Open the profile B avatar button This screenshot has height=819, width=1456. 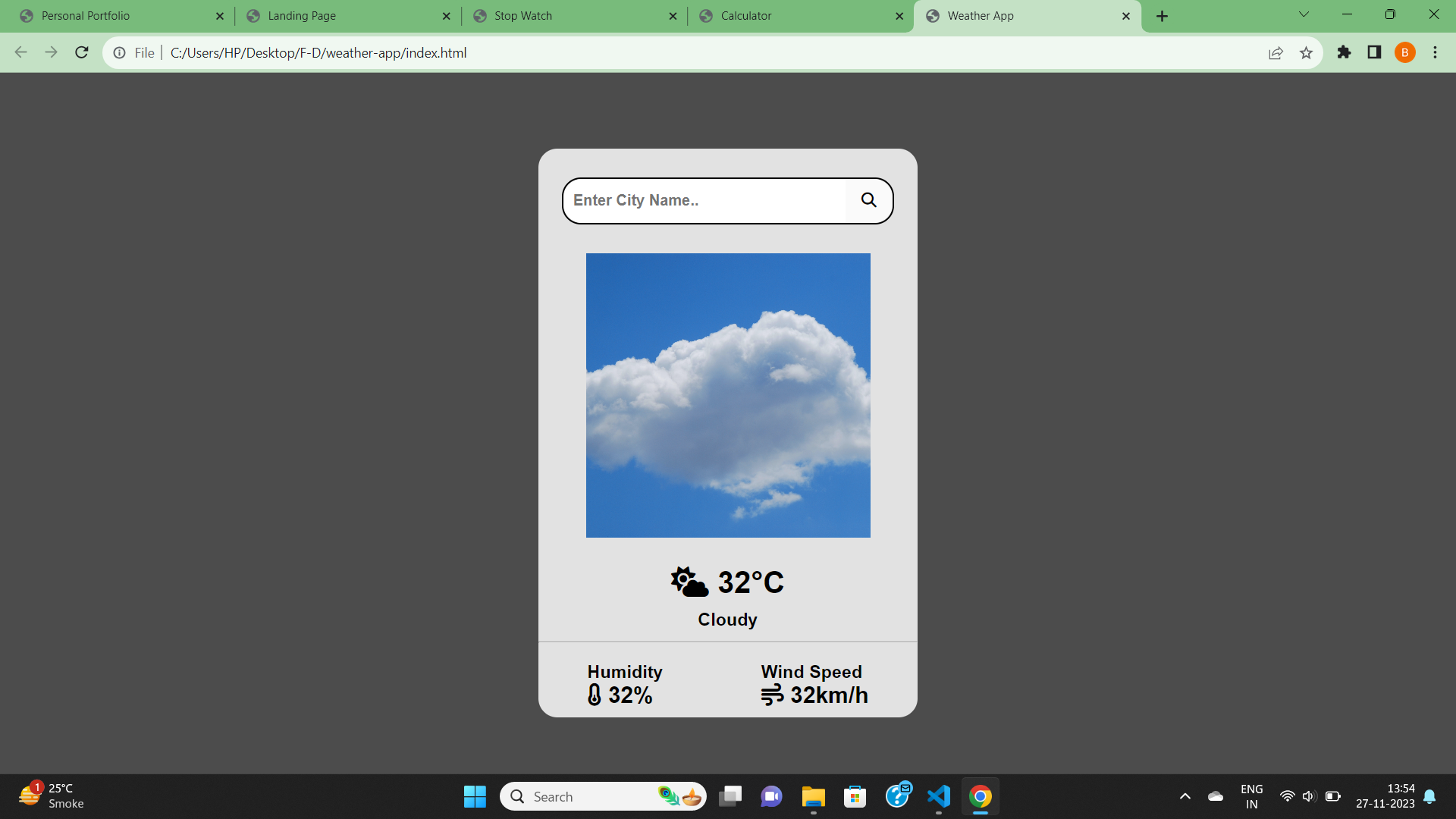pos(1404,52)
